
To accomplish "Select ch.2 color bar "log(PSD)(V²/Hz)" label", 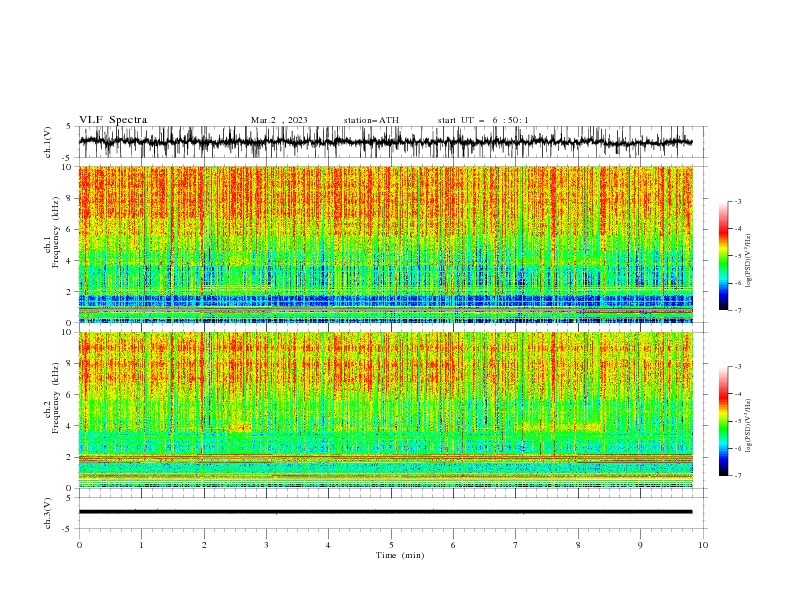I will (749, 426).
